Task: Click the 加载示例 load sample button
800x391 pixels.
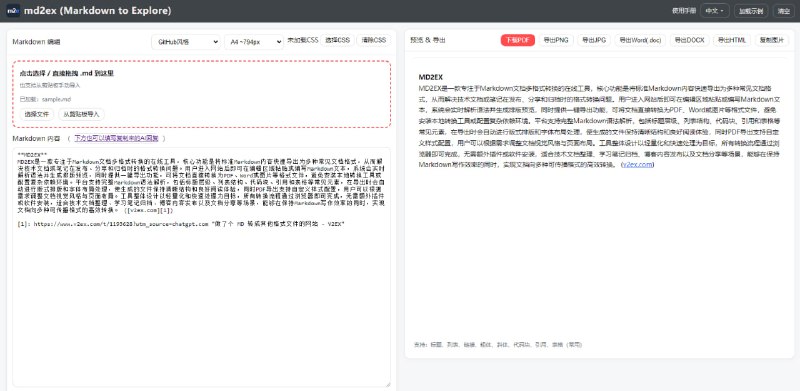Action: (x=751, y=11)
